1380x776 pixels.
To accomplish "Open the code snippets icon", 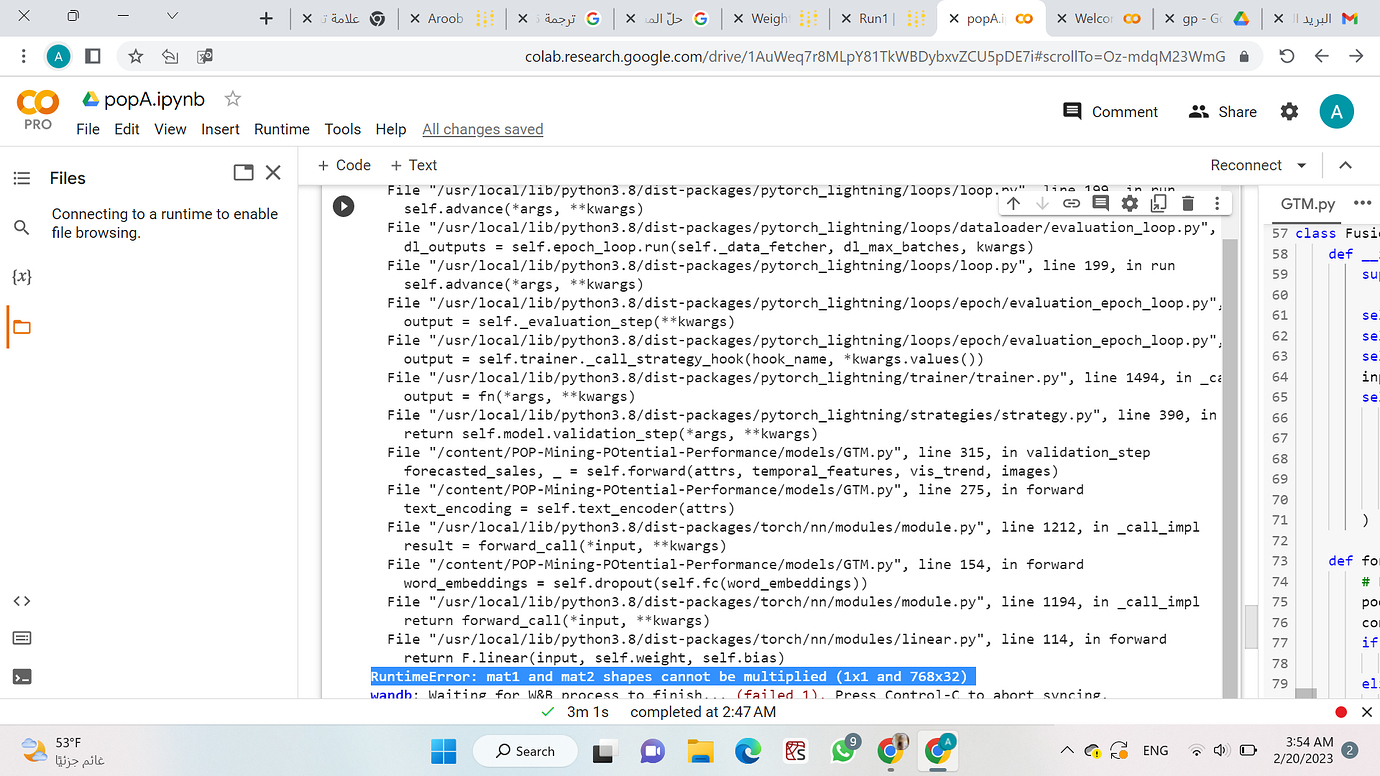I will pyautogui.click(x=21, y=601).
